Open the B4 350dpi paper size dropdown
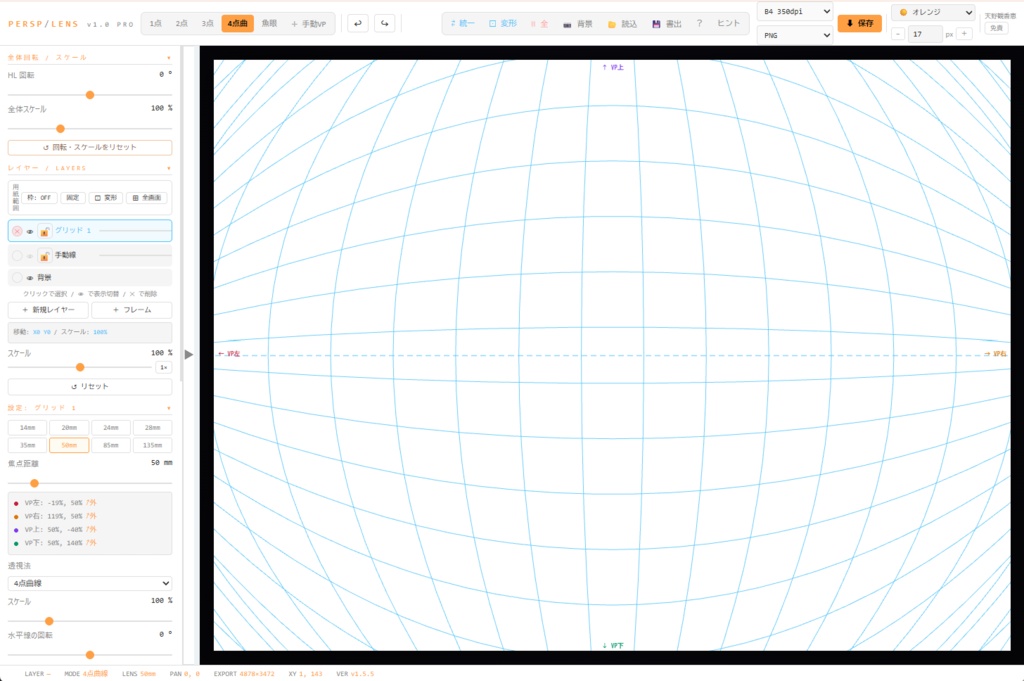 [795, 12]
